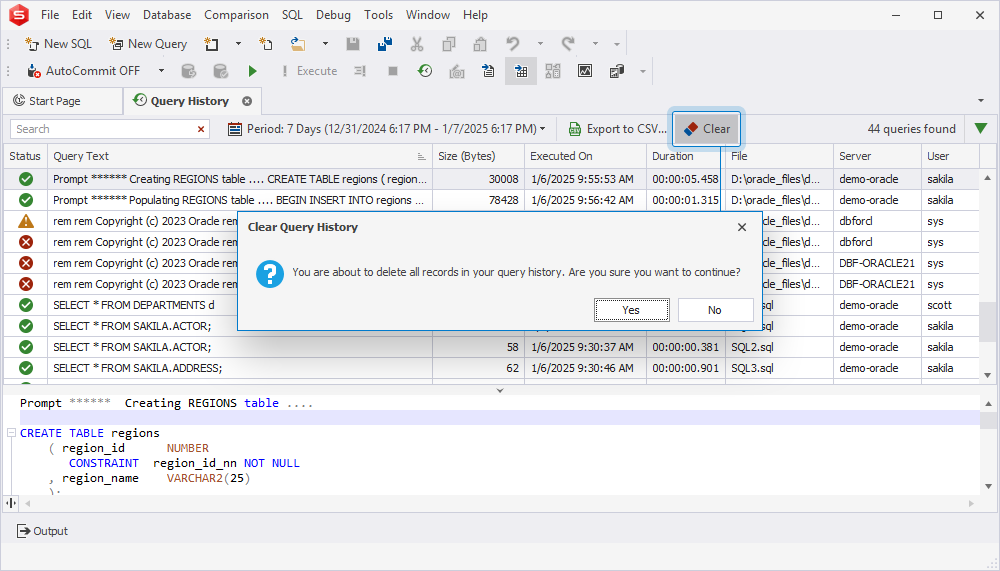
Task: Click the Stop execution square icon
Action: click(x=393, y=71)
